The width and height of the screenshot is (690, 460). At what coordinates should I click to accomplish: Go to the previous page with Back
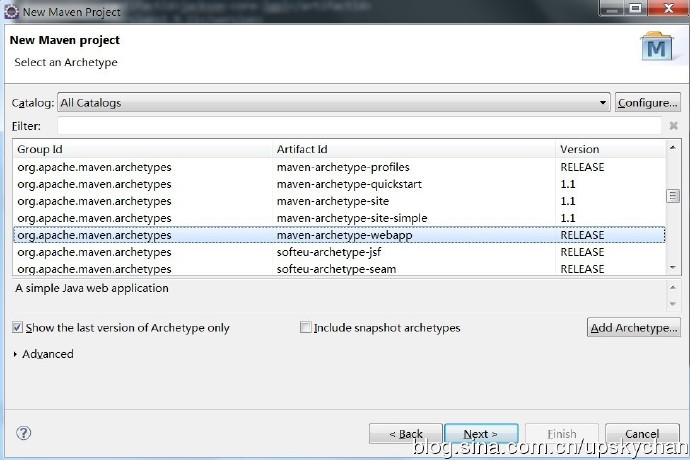point(405,434)
